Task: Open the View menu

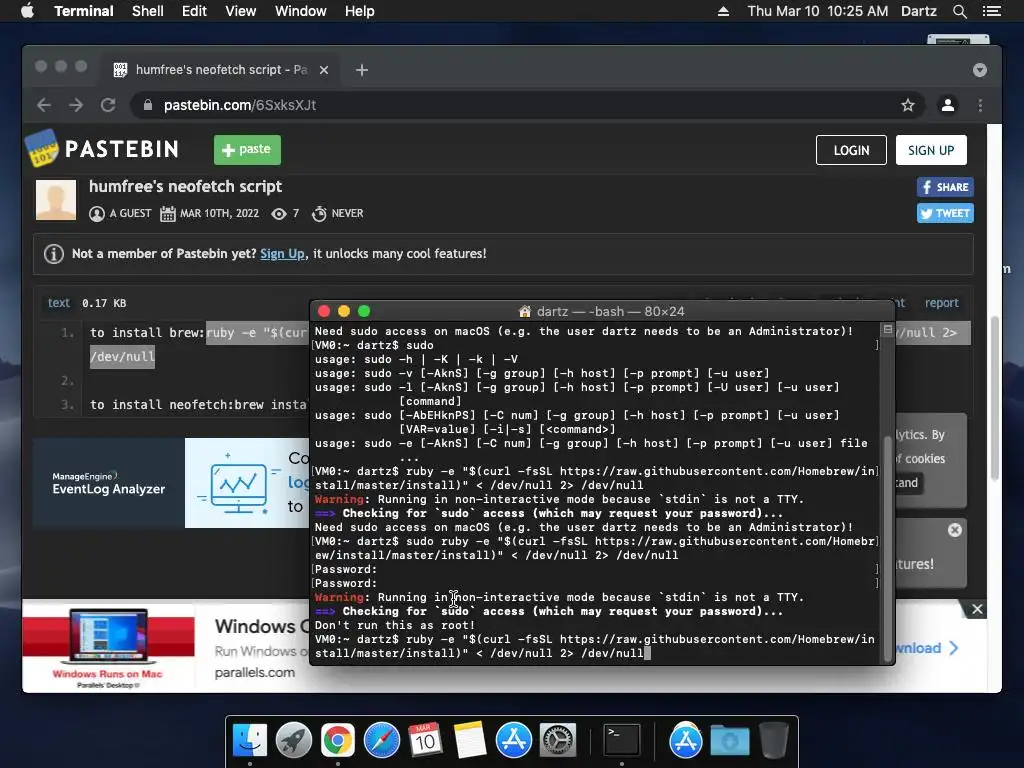Action: [240, 11]
